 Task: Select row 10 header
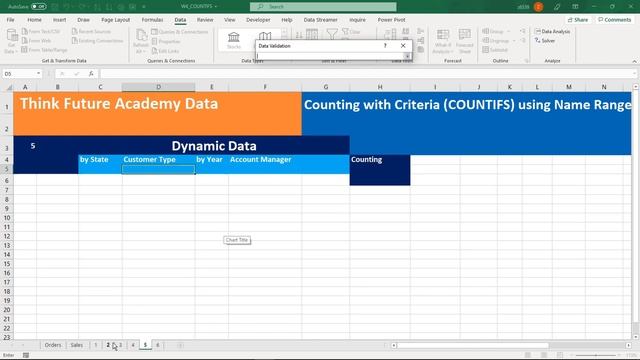click(x=7, y=218)
